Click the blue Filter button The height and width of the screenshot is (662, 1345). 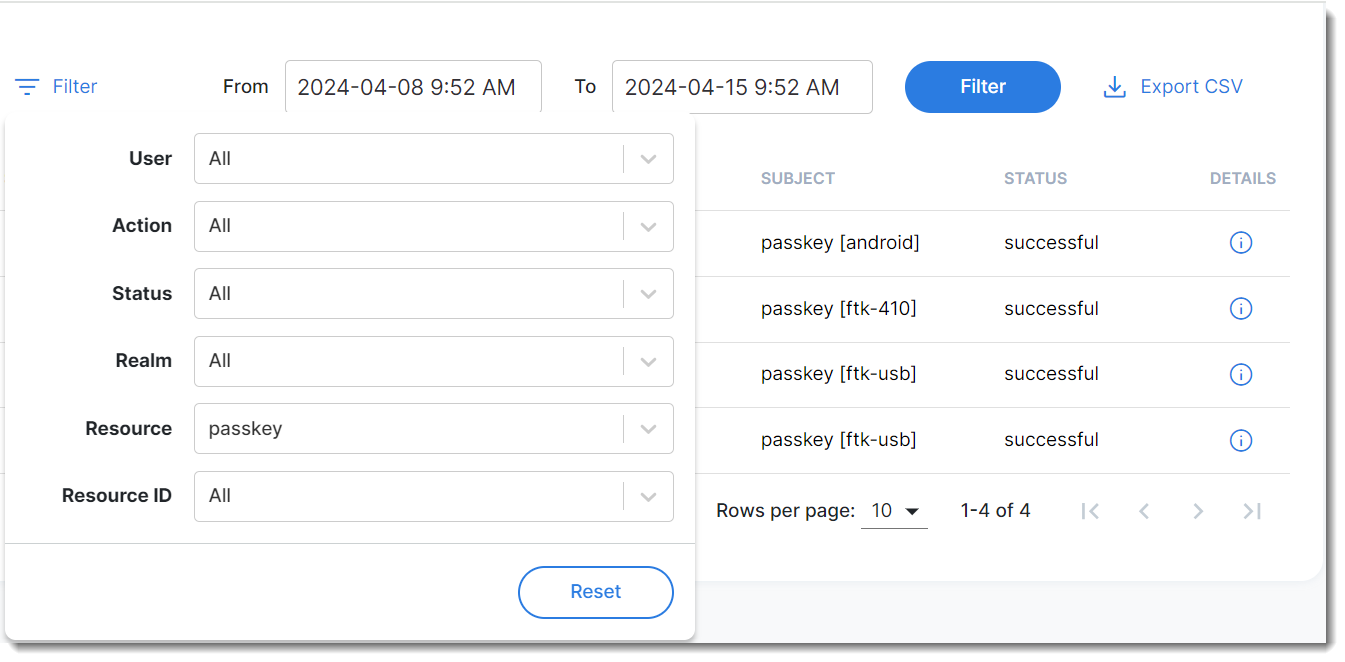coord(982,87)
